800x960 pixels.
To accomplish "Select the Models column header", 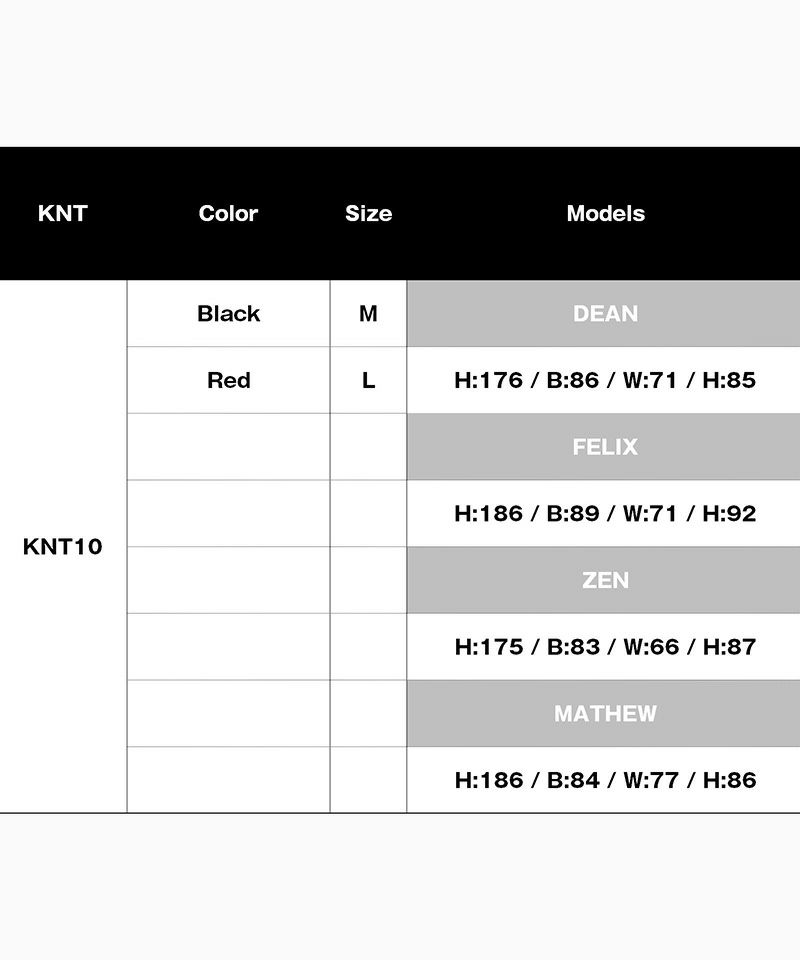I will (605, 213).
